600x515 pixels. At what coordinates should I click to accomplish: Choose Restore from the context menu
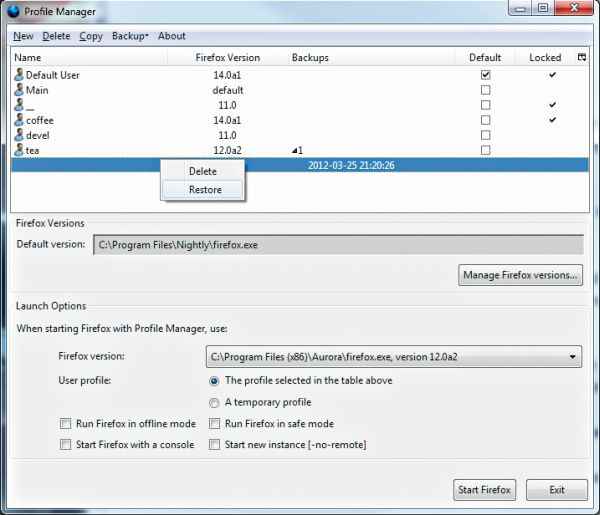point(203,189)
